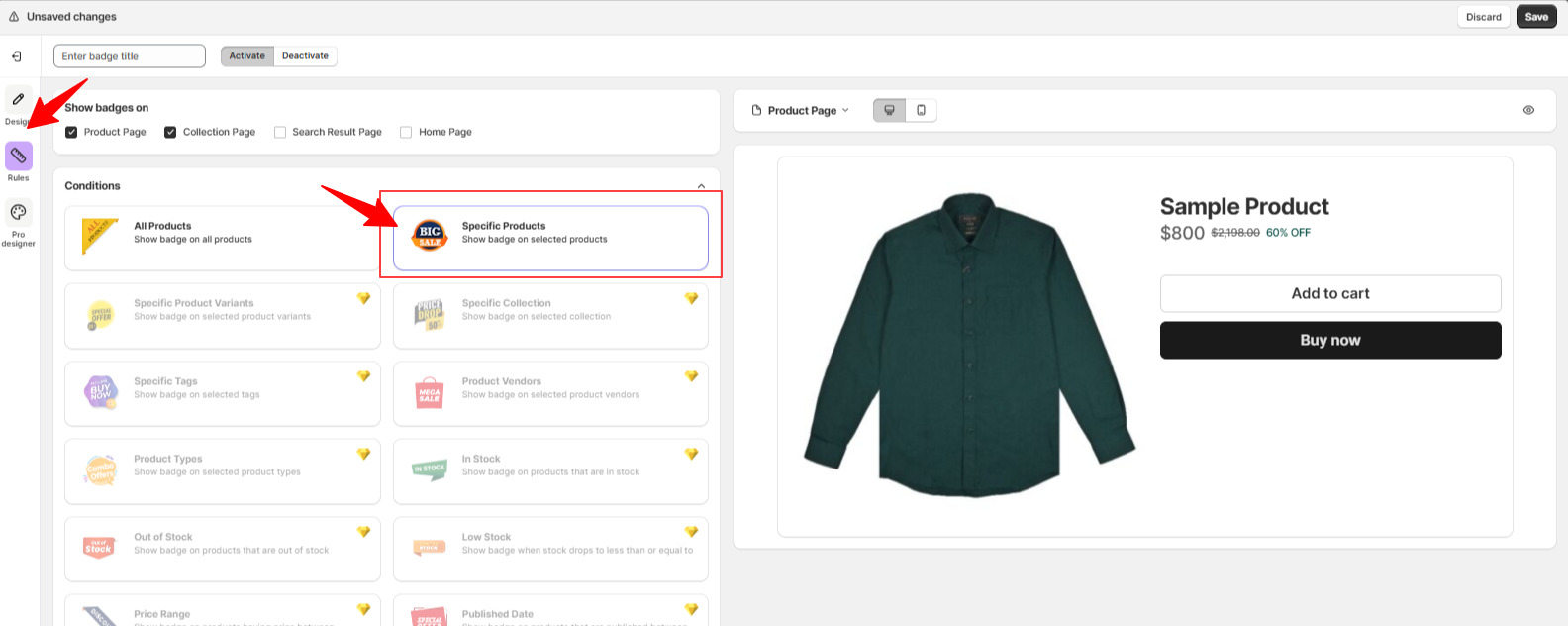The image size is (1568, 626).
Task: Click the Product Types text
Action: click(168, 459)
